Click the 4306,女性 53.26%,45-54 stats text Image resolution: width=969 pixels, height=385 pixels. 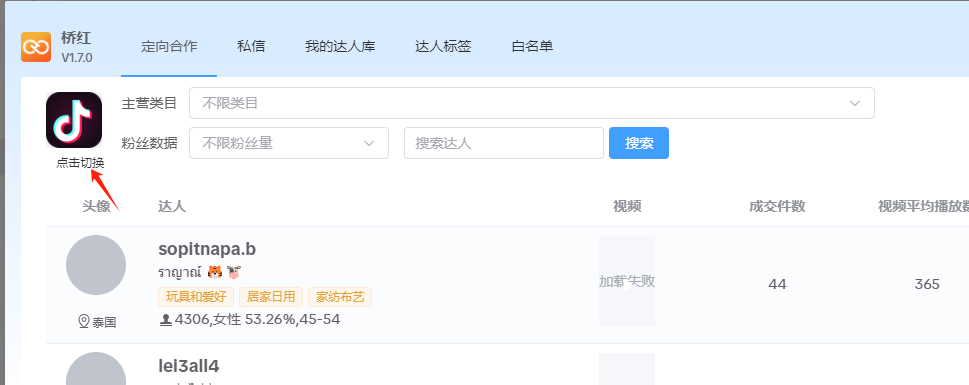click(257, 319)
